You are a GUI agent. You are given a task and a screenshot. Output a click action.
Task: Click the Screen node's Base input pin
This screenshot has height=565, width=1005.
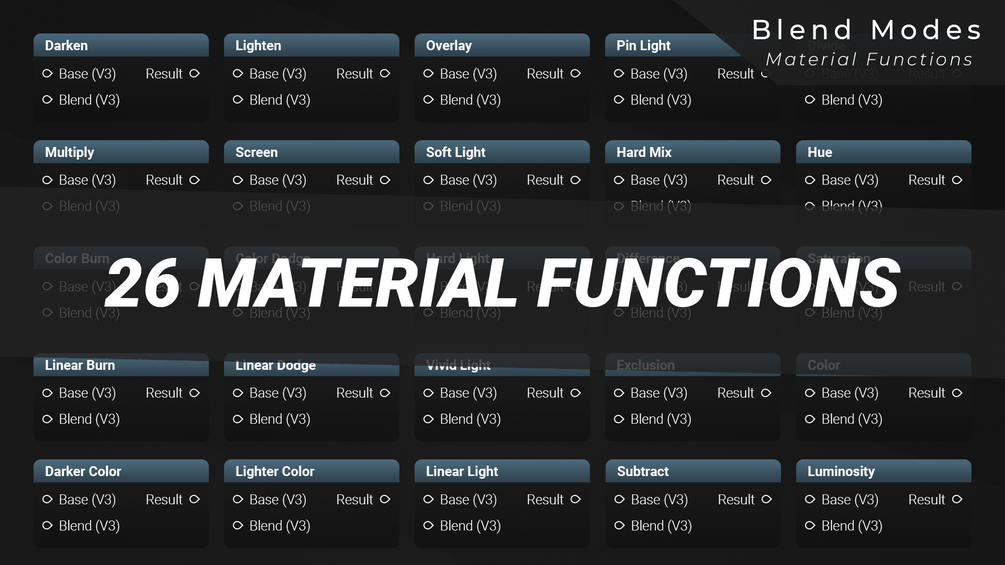click(x=237, y=180)
